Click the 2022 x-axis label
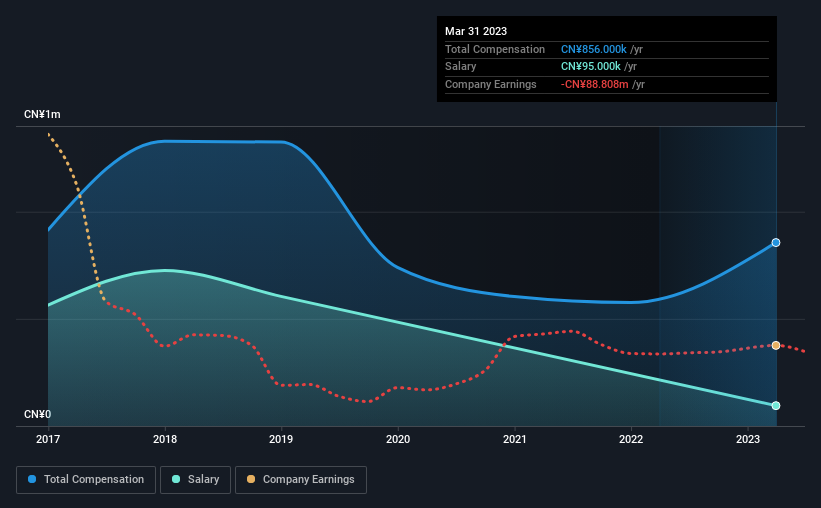821x508 pixels. [x=631, y=439]
